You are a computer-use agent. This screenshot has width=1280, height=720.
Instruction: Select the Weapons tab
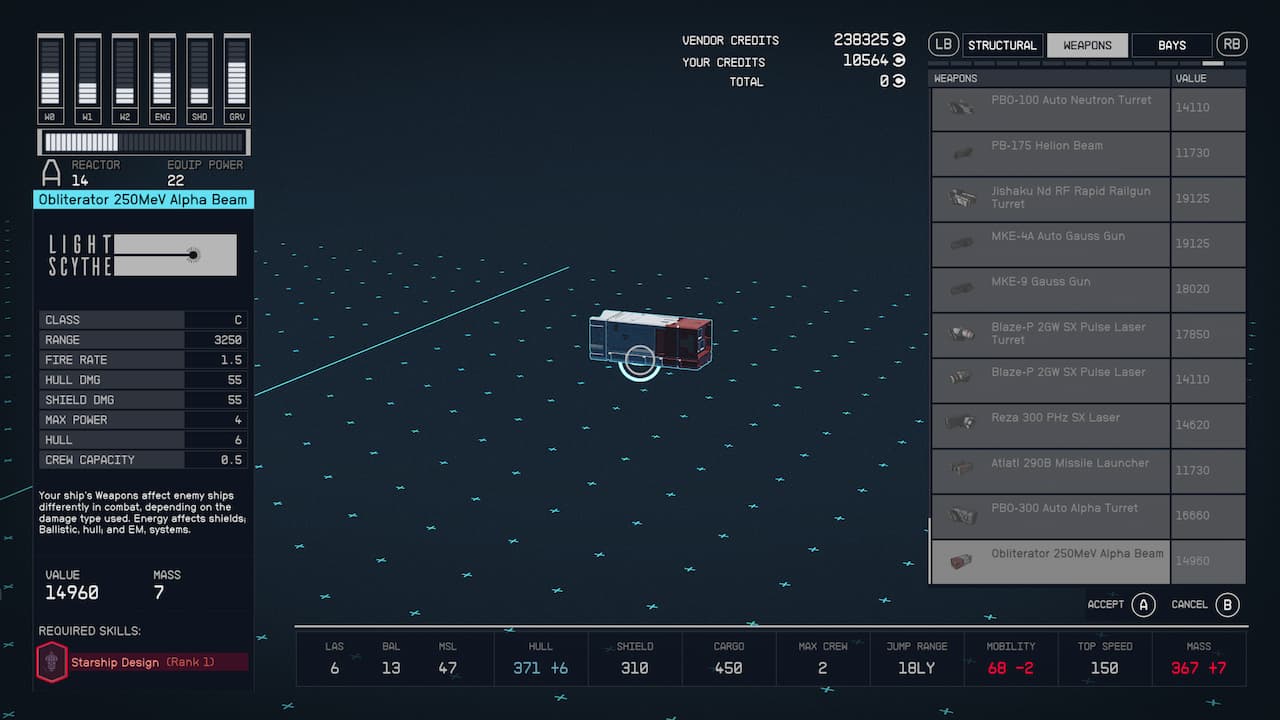[1087, 45]
